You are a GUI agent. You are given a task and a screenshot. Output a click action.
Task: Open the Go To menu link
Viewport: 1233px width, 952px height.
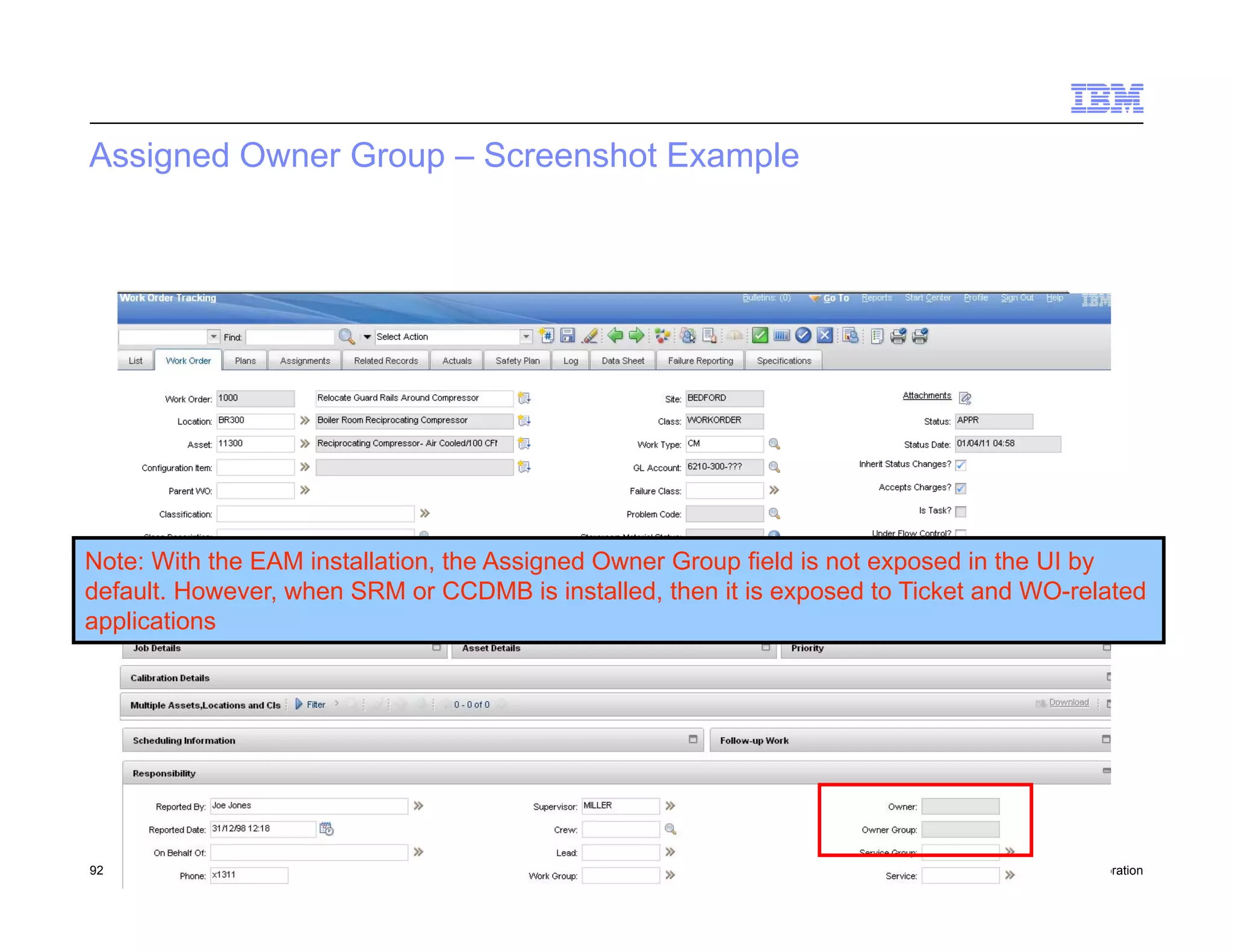point(836,298)
